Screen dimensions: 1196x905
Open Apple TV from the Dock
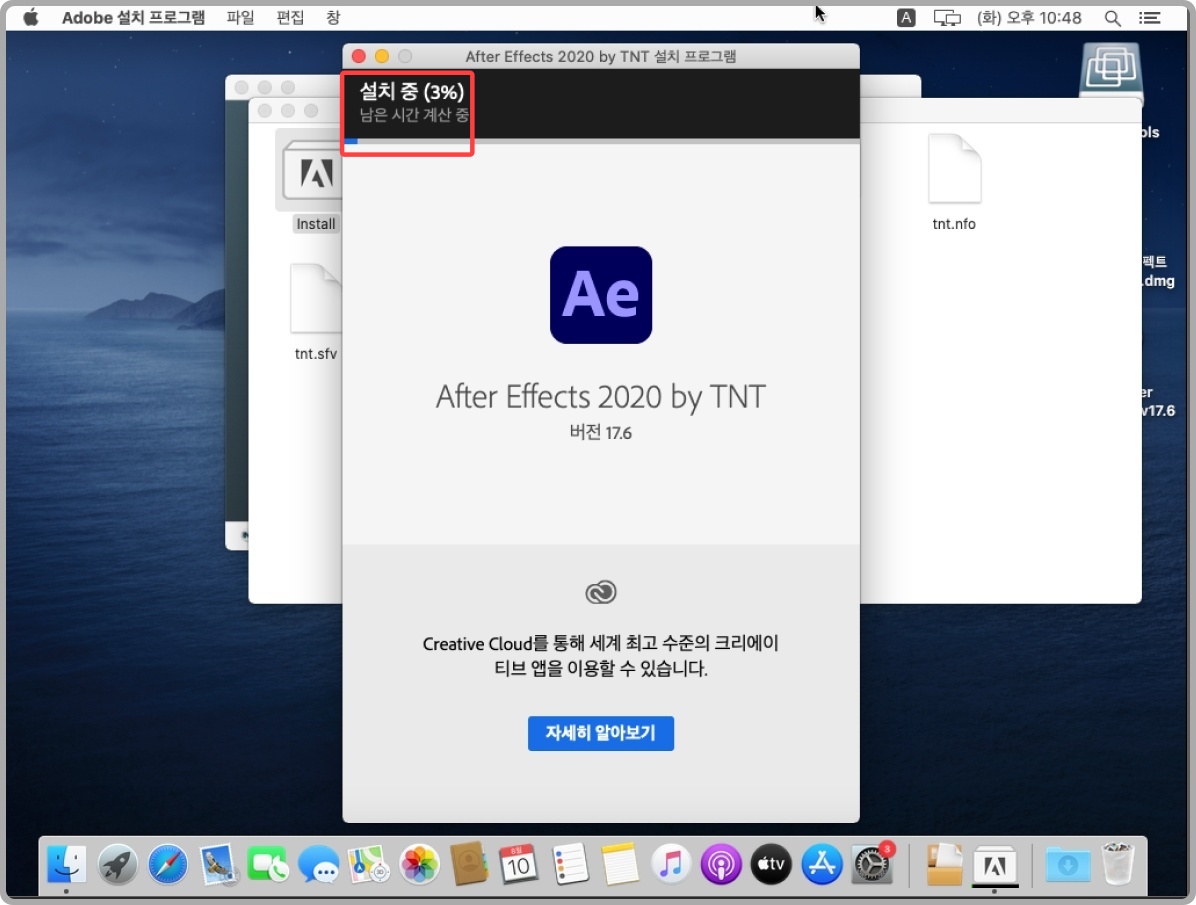pyautogui.click(x=771, y=865)
